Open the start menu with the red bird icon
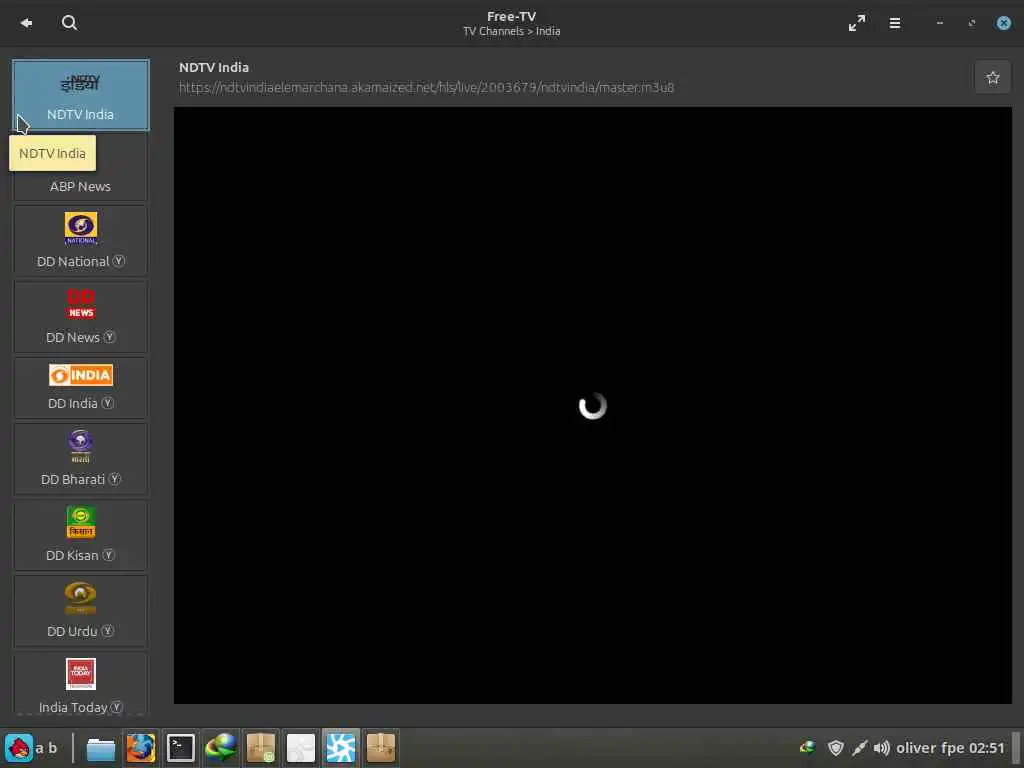The height and width of the screenshot is (768, 1024). 19,748
